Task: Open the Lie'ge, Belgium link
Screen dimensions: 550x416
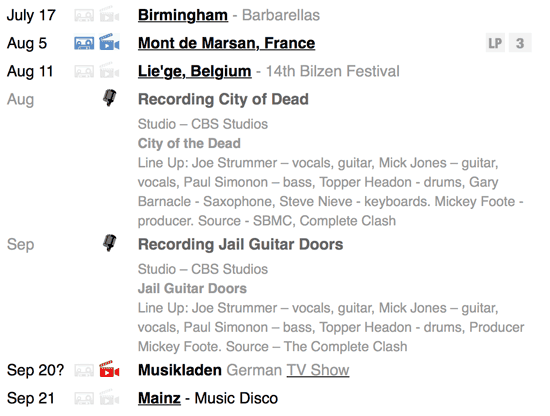Action: point(195,71)
